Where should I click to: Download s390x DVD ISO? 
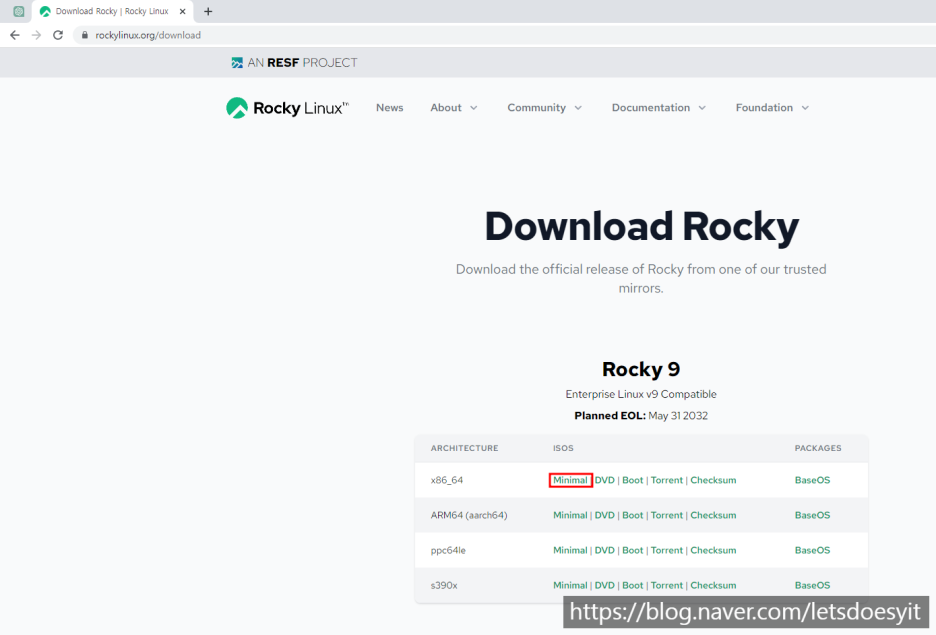pos(604,586)
